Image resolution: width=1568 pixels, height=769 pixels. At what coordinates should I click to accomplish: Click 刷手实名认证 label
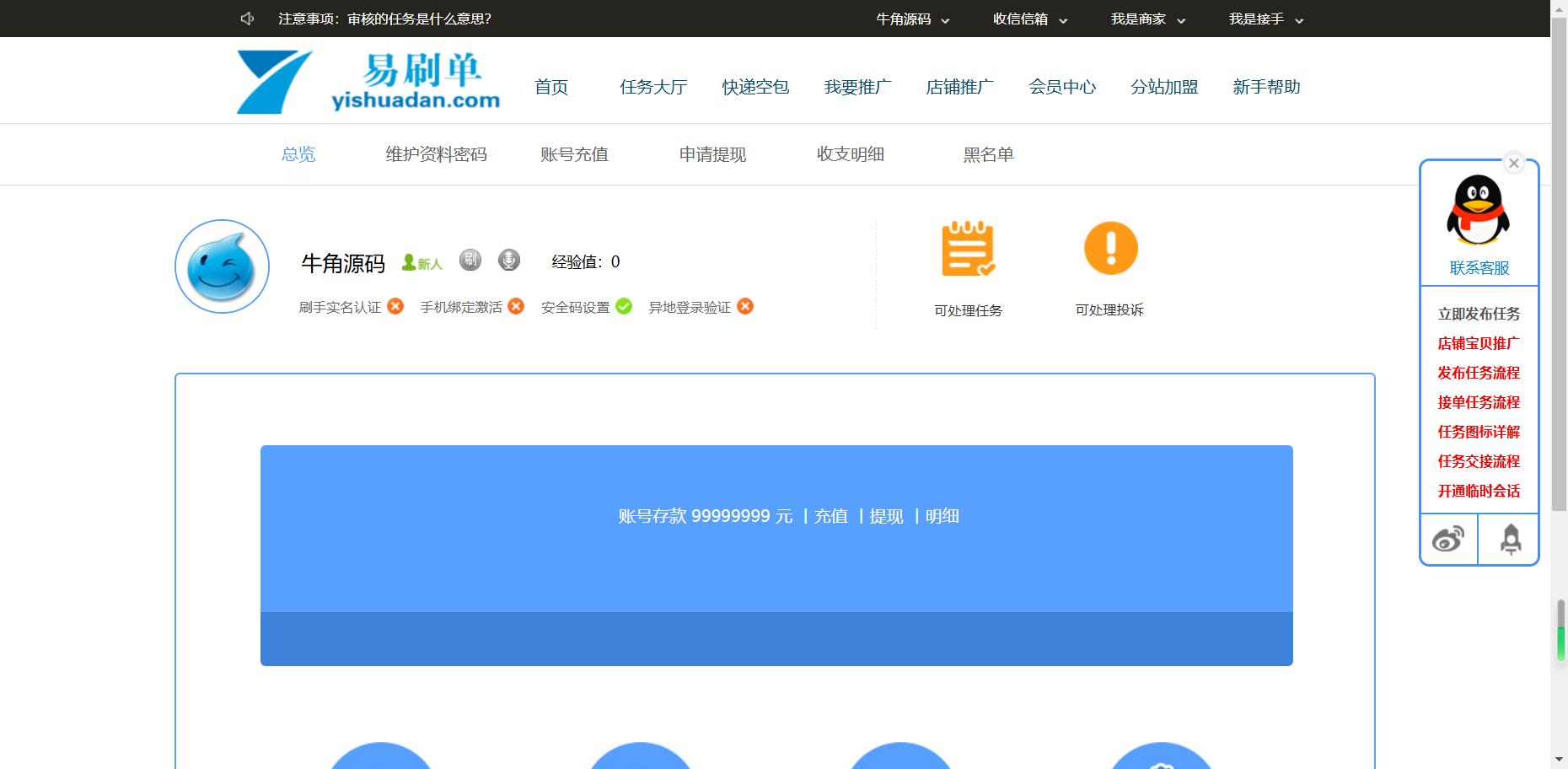(340, 308)
